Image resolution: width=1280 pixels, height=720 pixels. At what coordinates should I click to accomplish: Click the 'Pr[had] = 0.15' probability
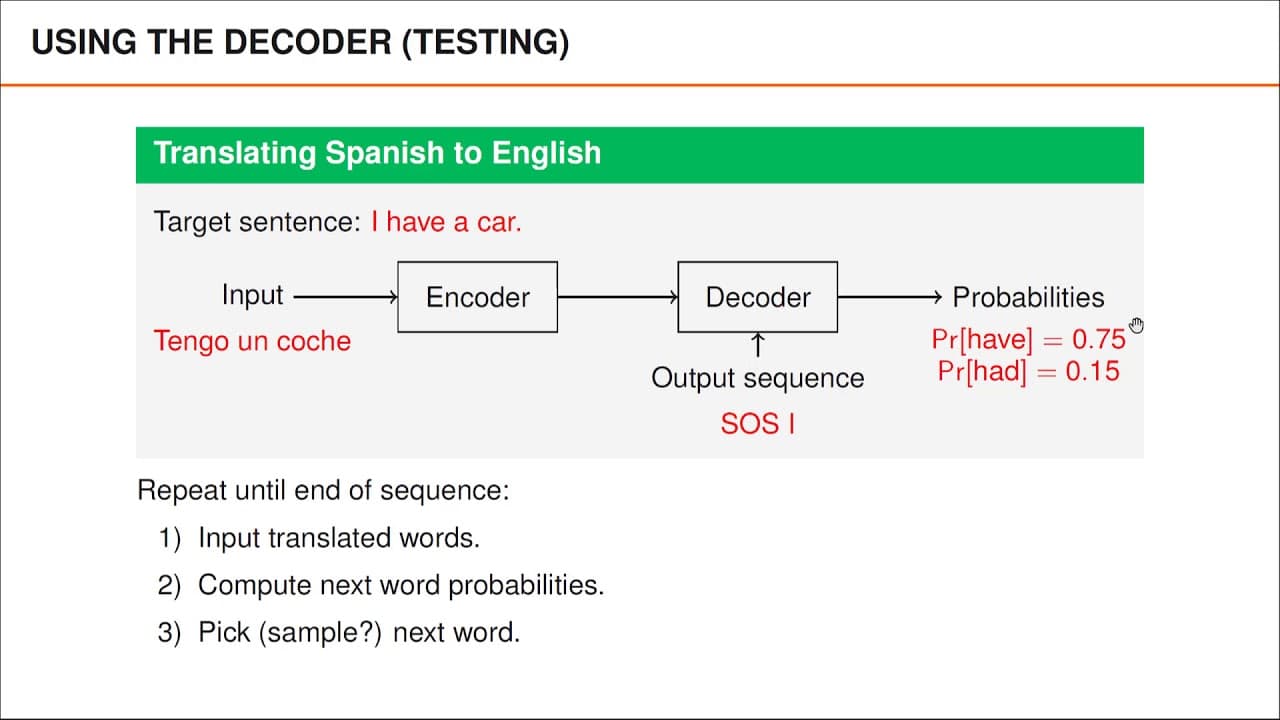tap(1028, 372)
